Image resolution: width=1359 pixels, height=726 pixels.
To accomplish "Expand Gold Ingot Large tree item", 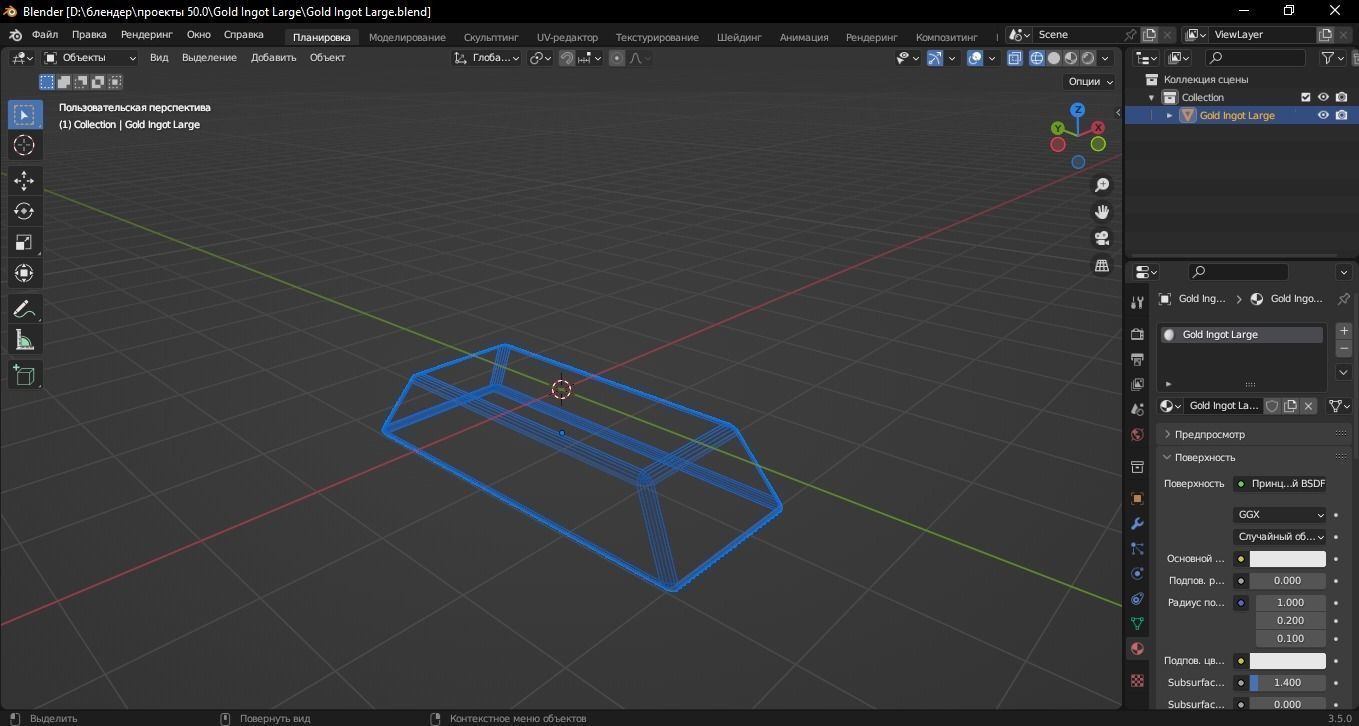I will (x=1169, y=116).
